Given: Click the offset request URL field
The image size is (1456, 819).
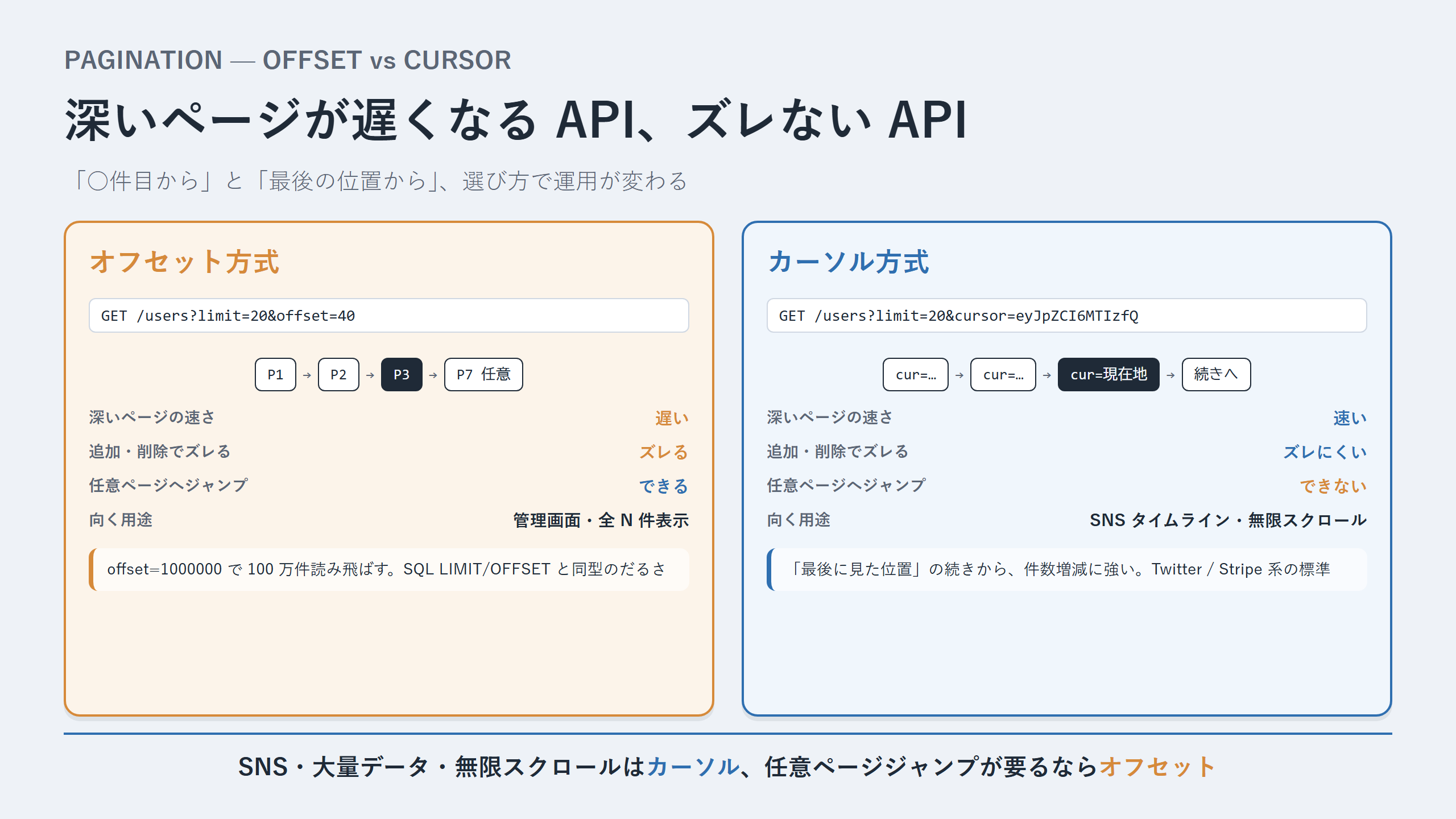Looking at the screenshot, I should pyautogui.click(x=389, y=316).
